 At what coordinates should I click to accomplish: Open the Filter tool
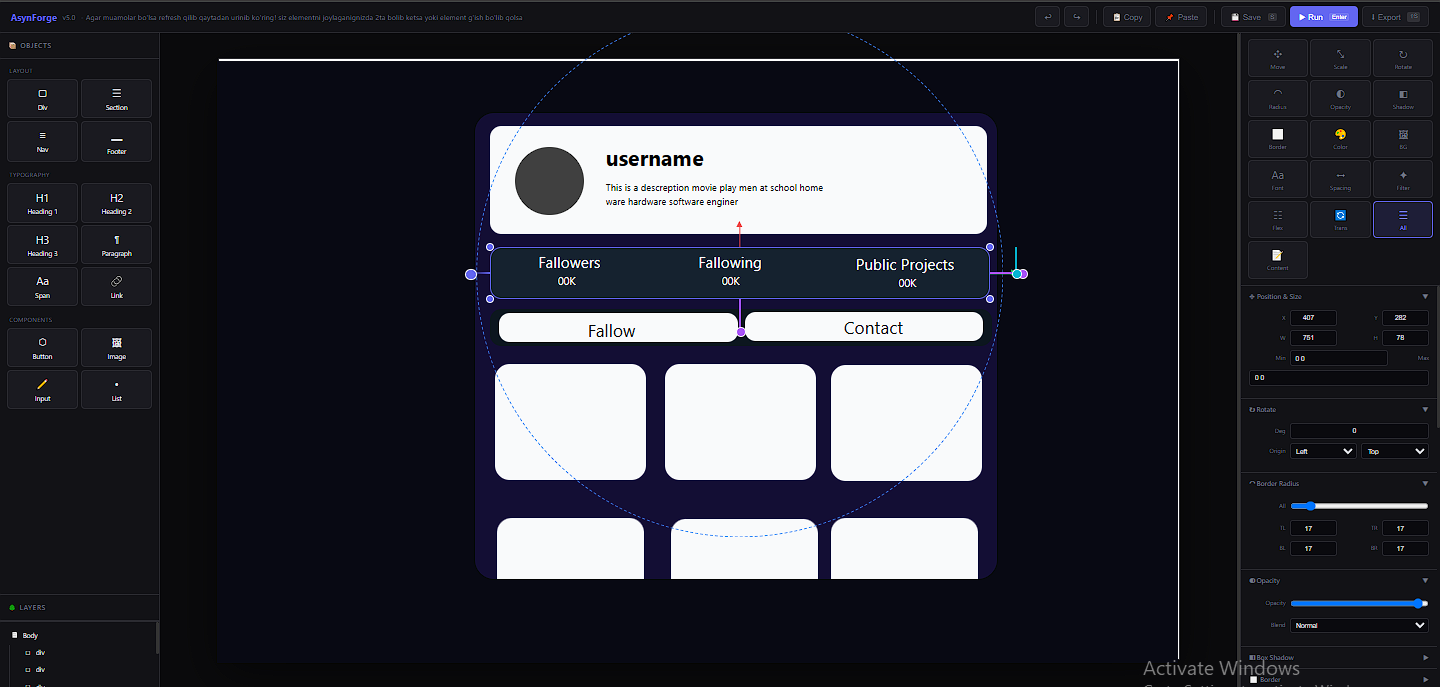tap(1403, 180)
